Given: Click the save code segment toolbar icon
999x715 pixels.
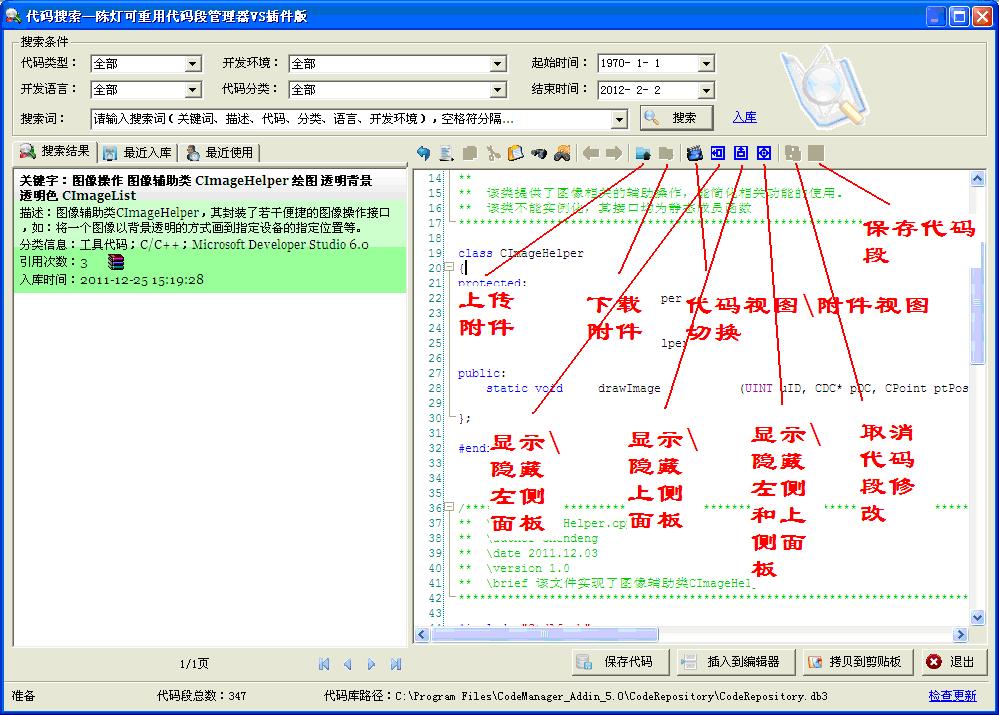Looking at the screenshot, I should click(816, 153).
